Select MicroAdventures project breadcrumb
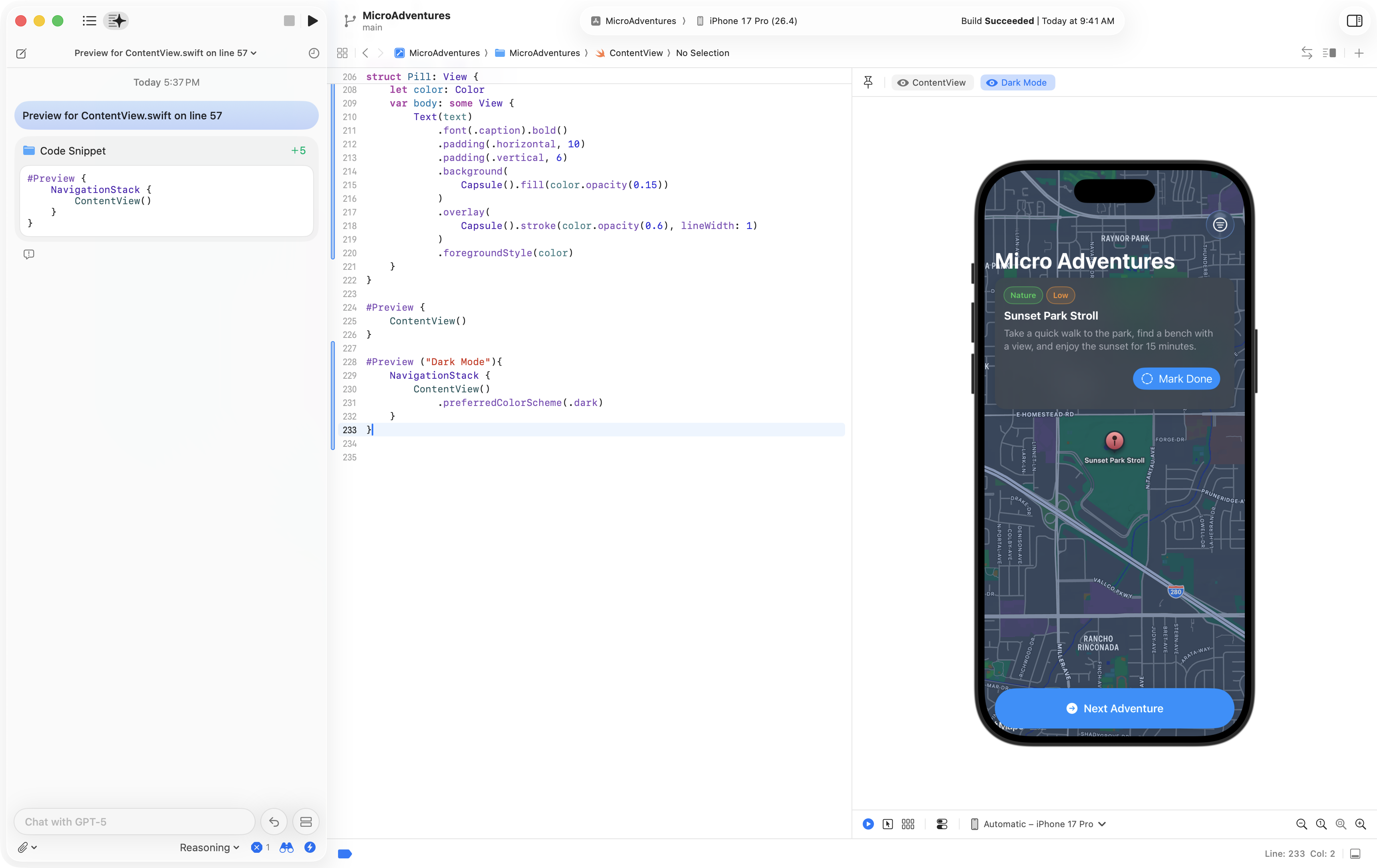 [x=437, y=53]
